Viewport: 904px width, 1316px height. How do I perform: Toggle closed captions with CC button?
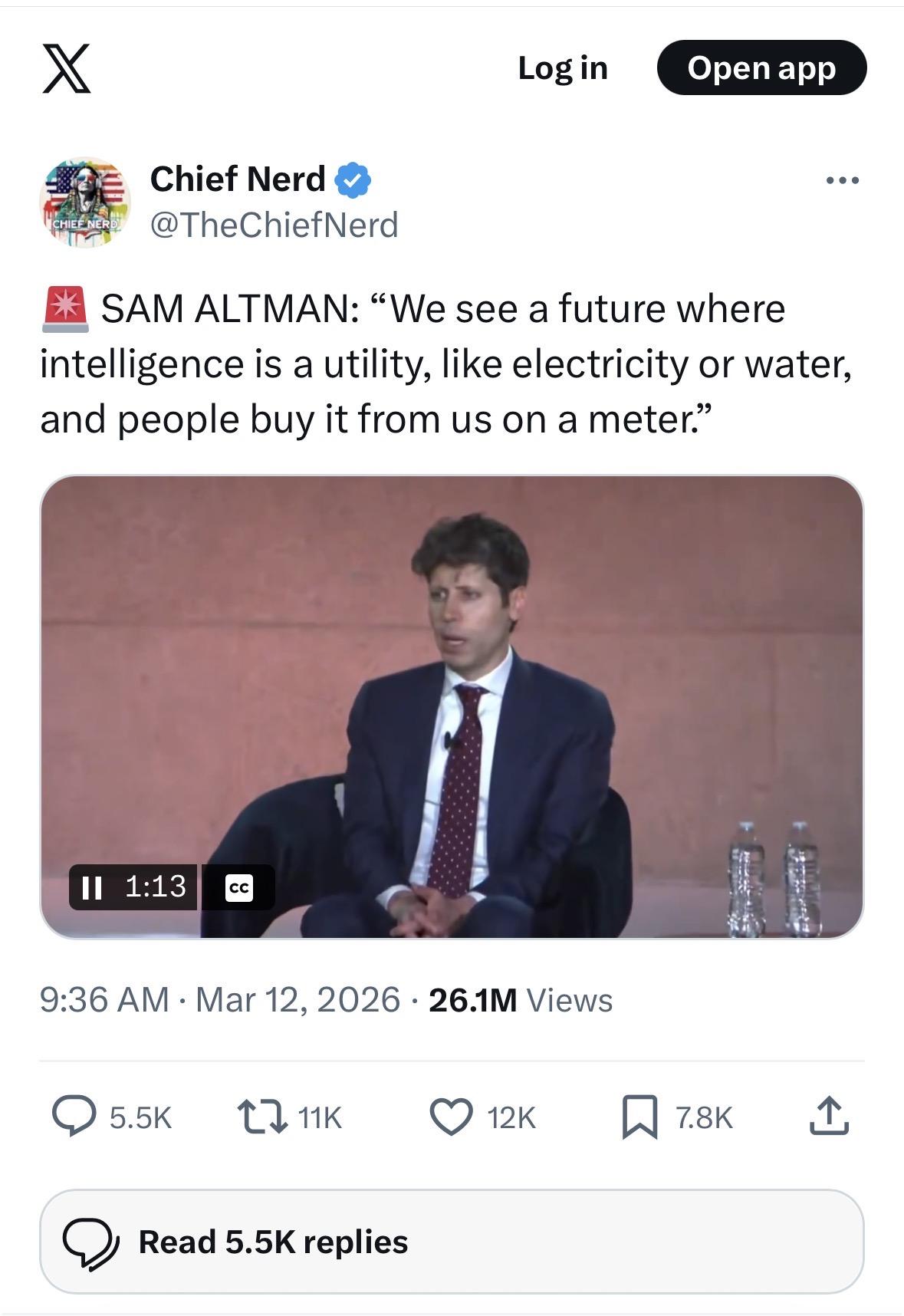[x=239, y=887]
